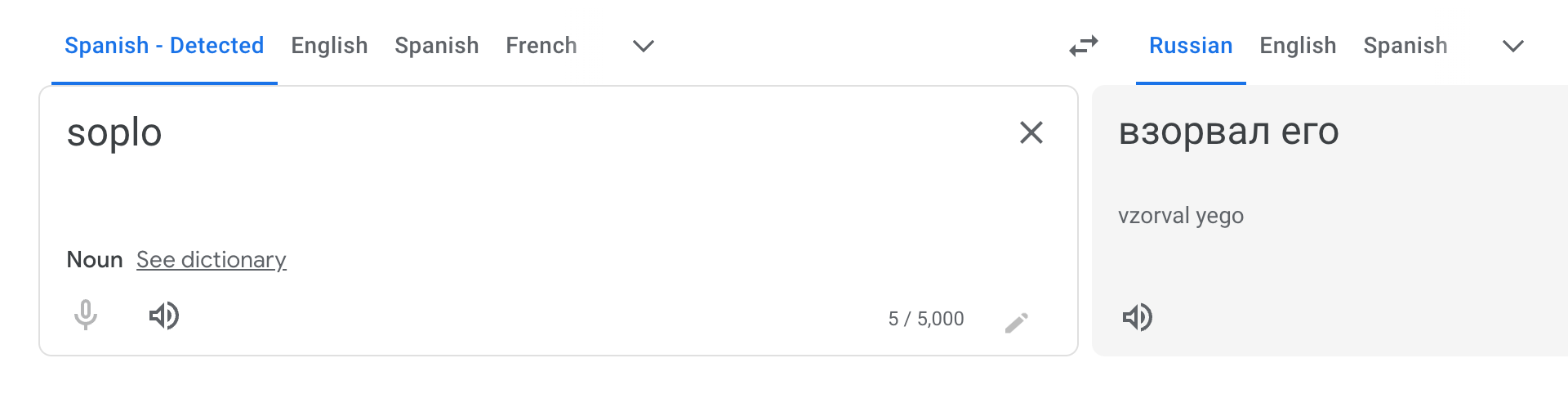Expand the target language list chevron

[x=1513, y=46]
